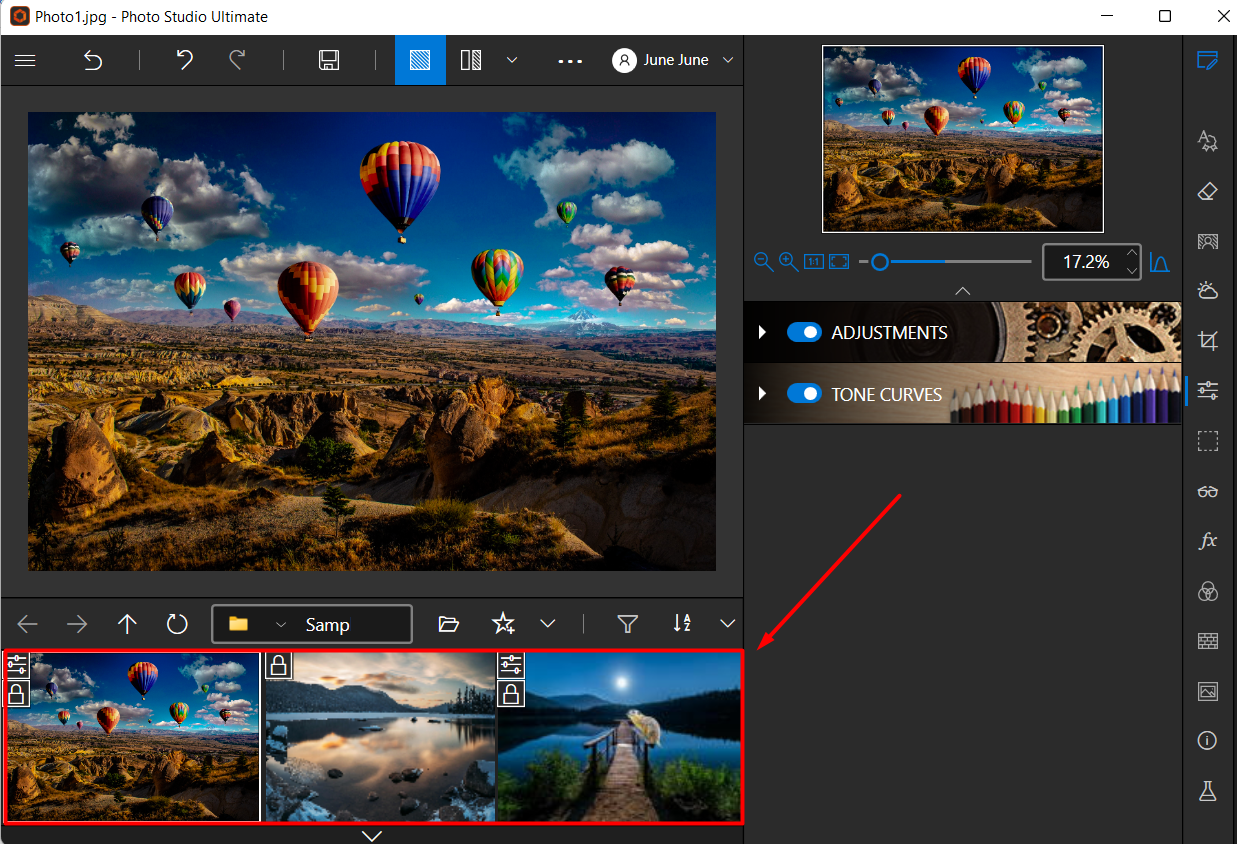Open the sky replacement weather tool
The width and height of the screenshot is (1237, 844).
tap(1208, 291)
